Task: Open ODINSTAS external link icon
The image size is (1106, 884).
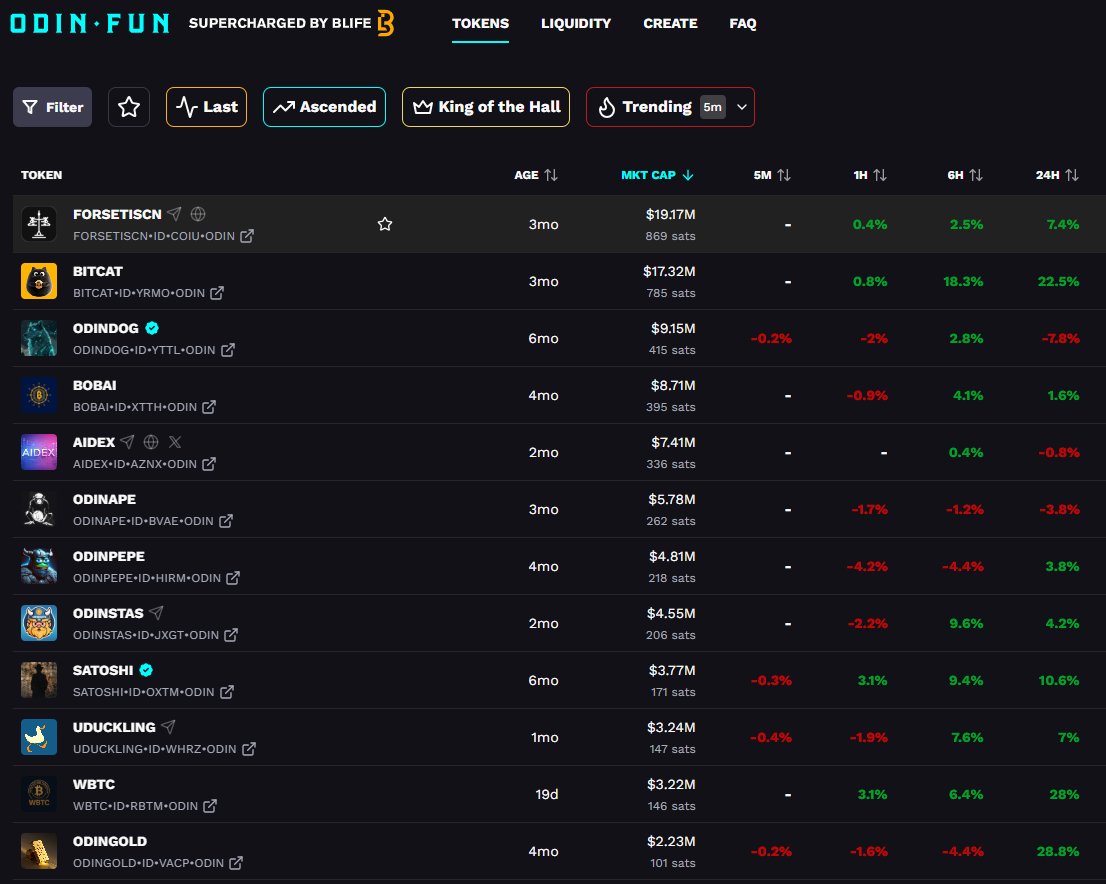Action: (231, 635)
